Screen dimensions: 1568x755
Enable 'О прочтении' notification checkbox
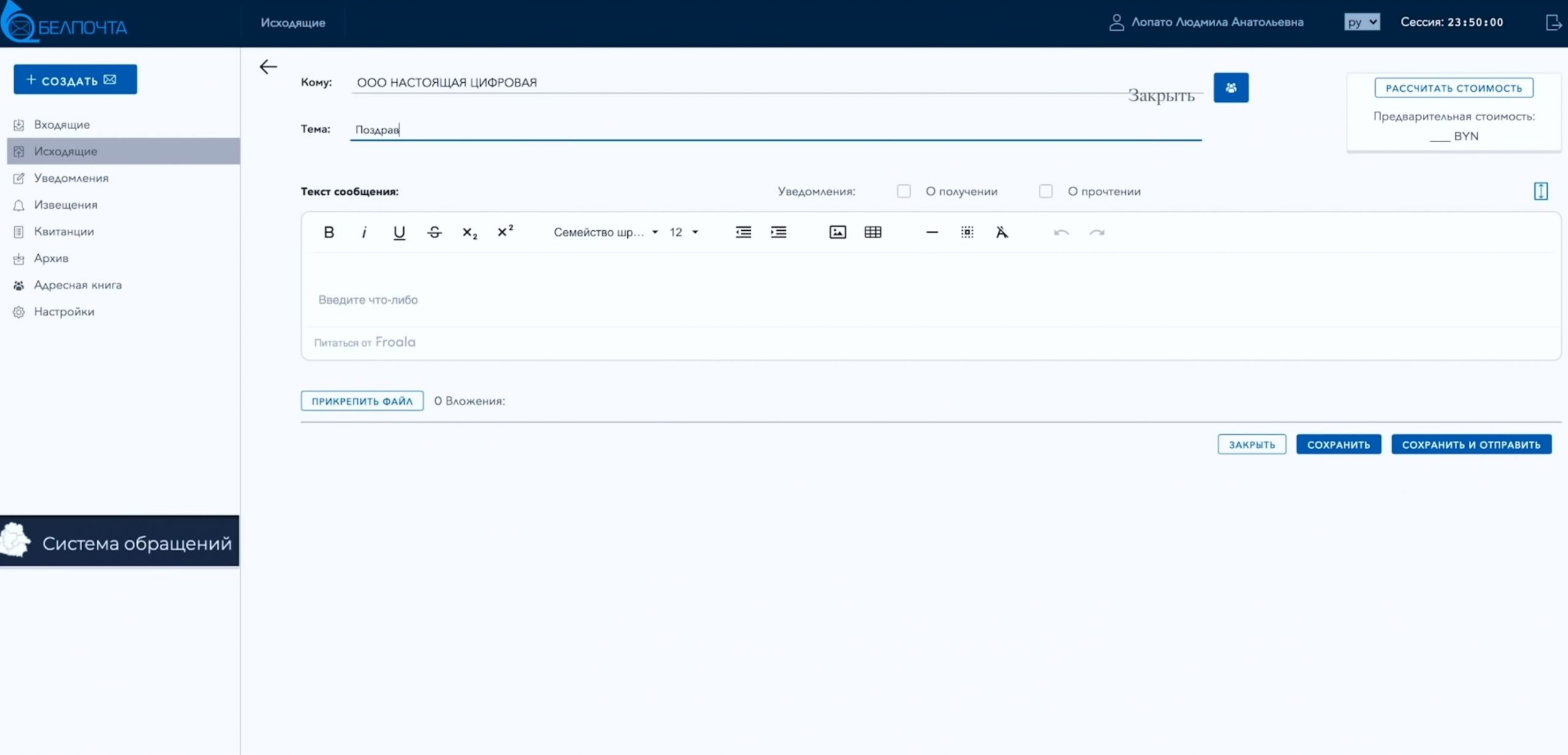click(1046, 192)
